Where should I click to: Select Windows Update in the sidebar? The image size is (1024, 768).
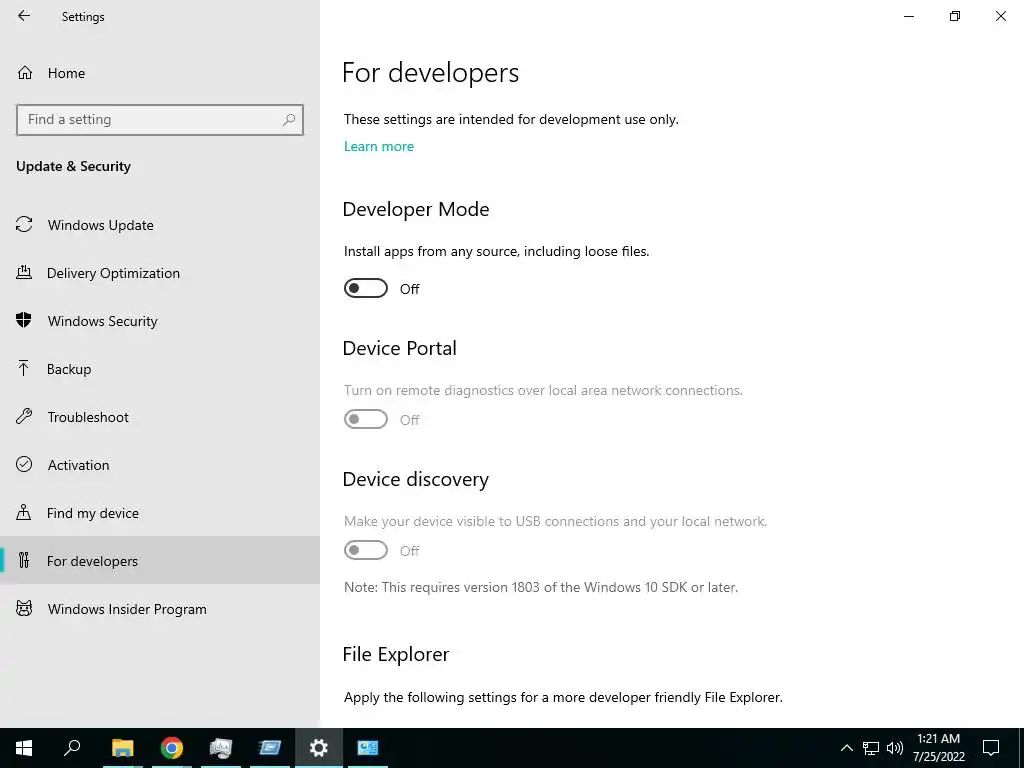[x=160, y=225]
